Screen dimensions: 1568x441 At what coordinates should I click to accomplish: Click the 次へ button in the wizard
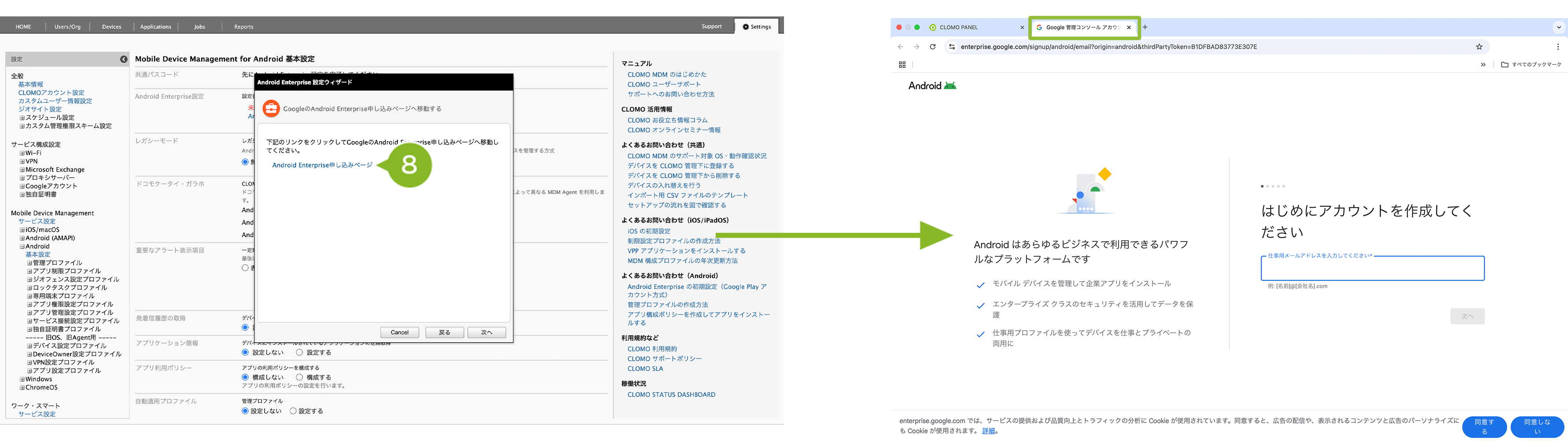(486, 332)
